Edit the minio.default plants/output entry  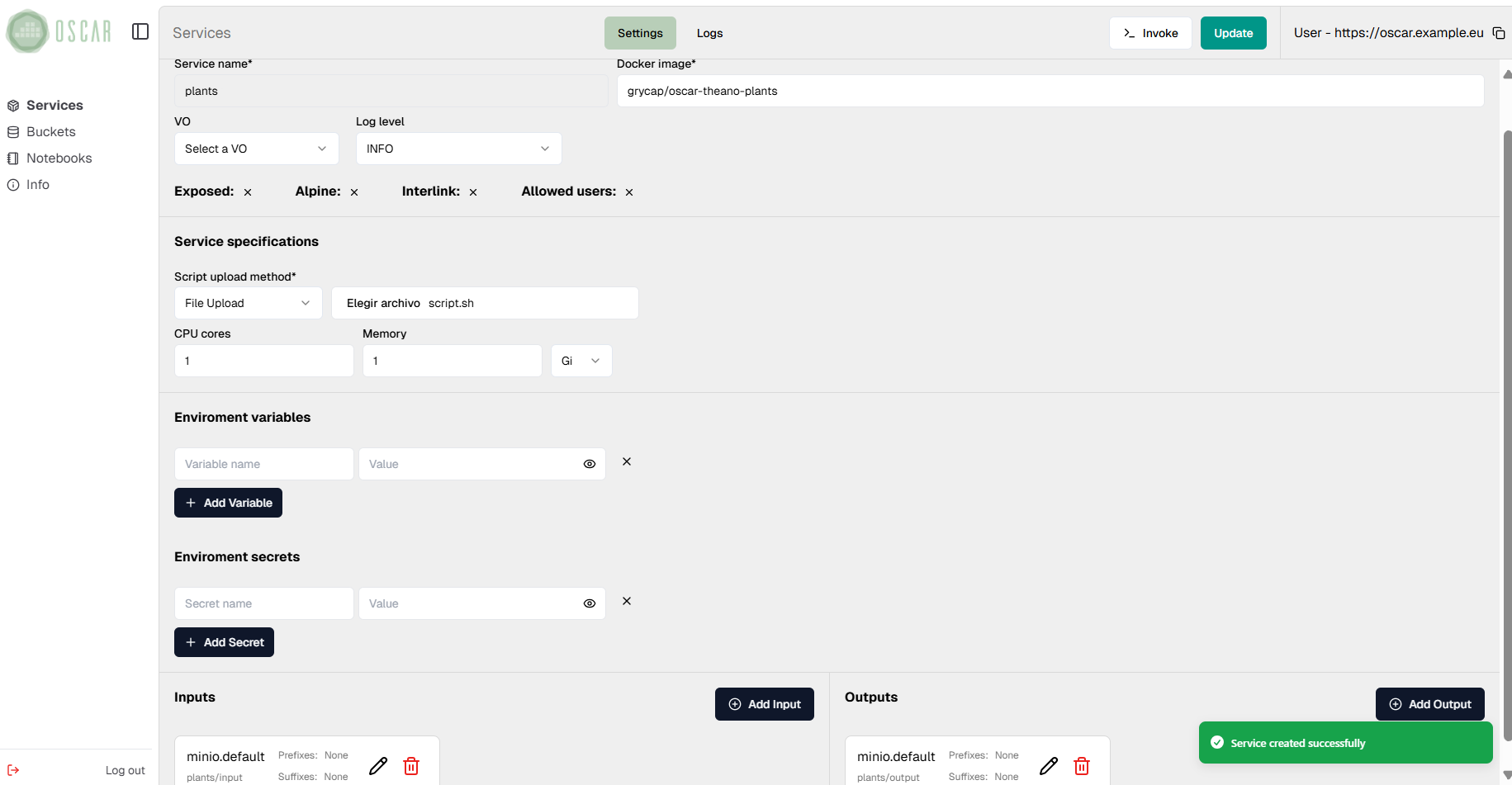1049,766
